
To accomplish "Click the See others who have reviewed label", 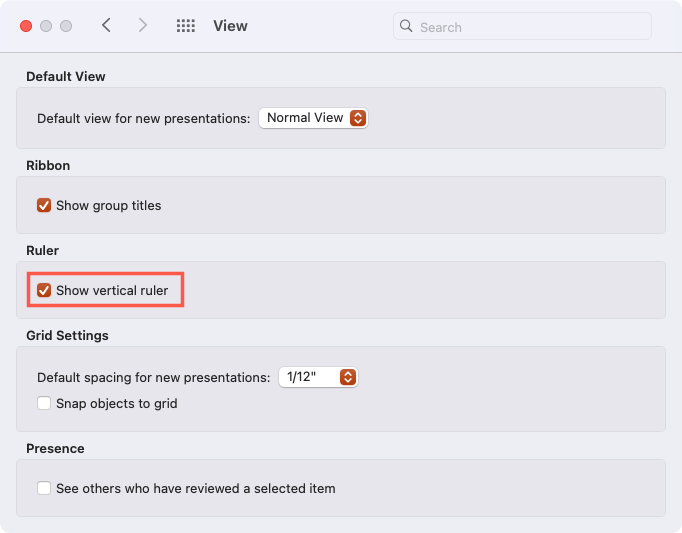I will (x=196, y=488).
